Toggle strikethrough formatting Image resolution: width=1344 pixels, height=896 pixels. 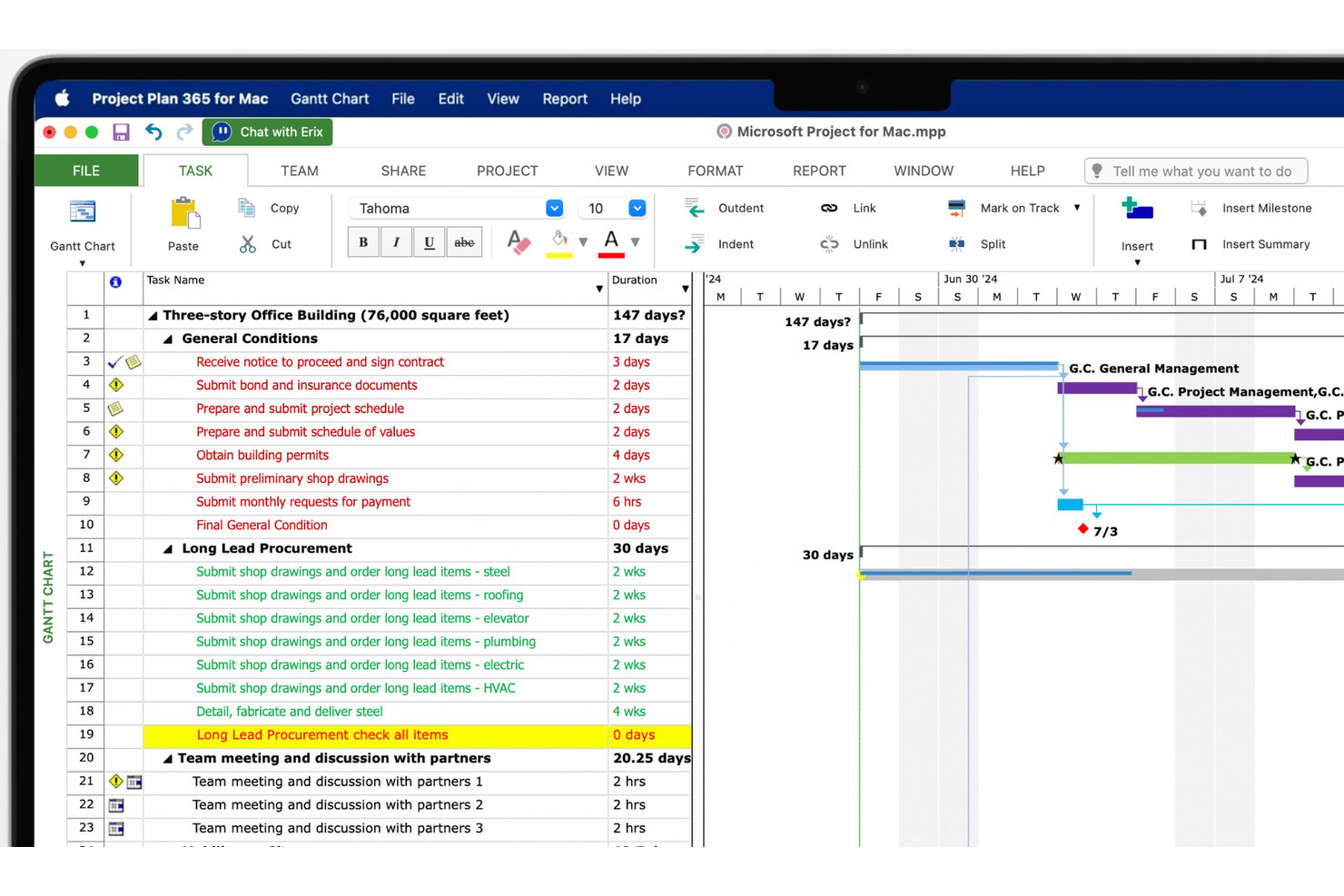pos(464,242)
